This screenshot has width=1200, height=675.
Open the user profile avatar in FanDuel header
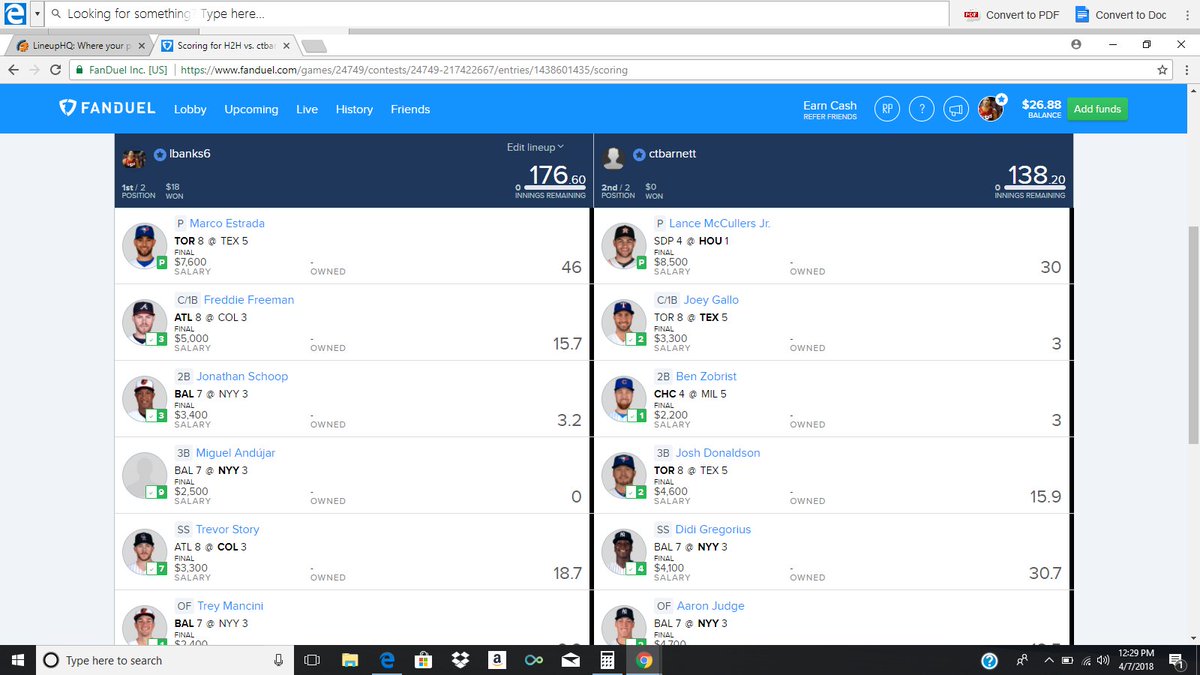pos(991,108)
